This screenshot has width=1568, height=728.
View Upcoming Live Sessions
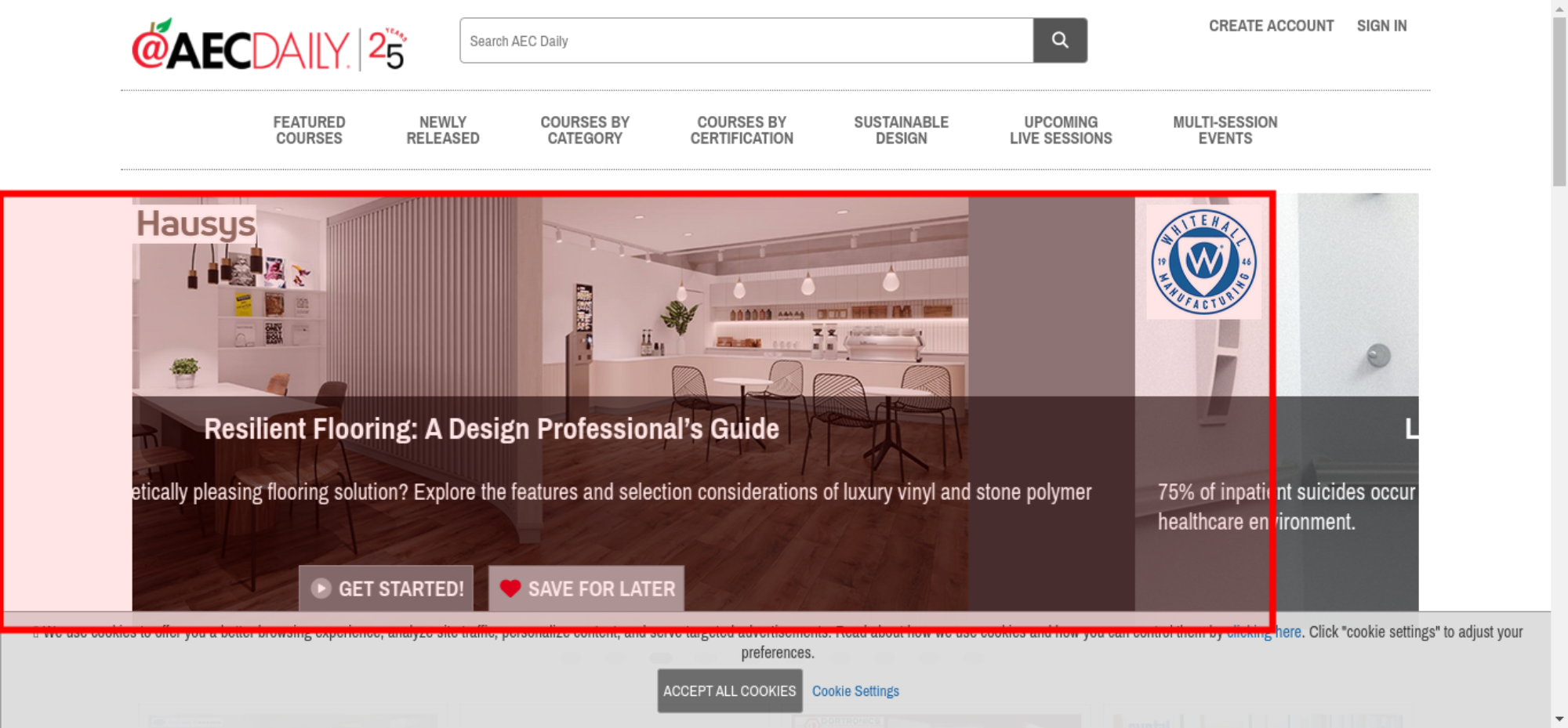click(1061, 130)
